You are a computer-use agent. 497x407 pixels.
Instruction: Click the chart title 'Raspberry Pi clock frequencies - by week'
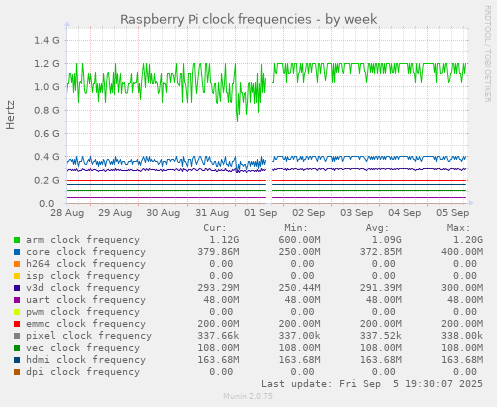point(249,19)
